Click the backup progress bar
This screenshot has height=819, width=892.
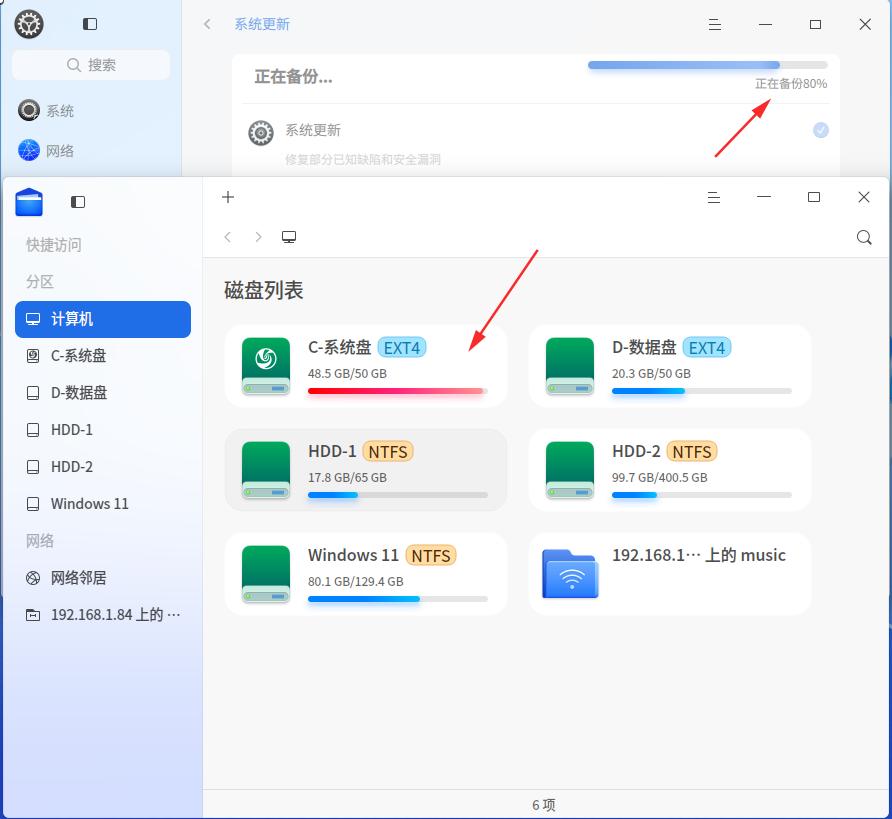pos(707,65)
